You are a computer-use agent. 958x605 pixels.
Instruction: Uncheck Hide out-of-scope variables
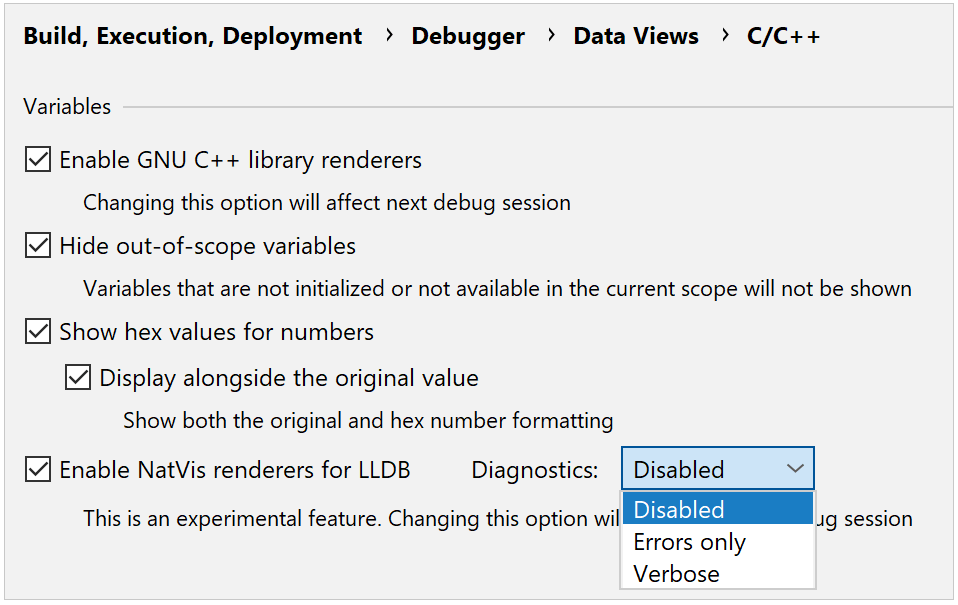pyautogui.click(x=38, y=246)
